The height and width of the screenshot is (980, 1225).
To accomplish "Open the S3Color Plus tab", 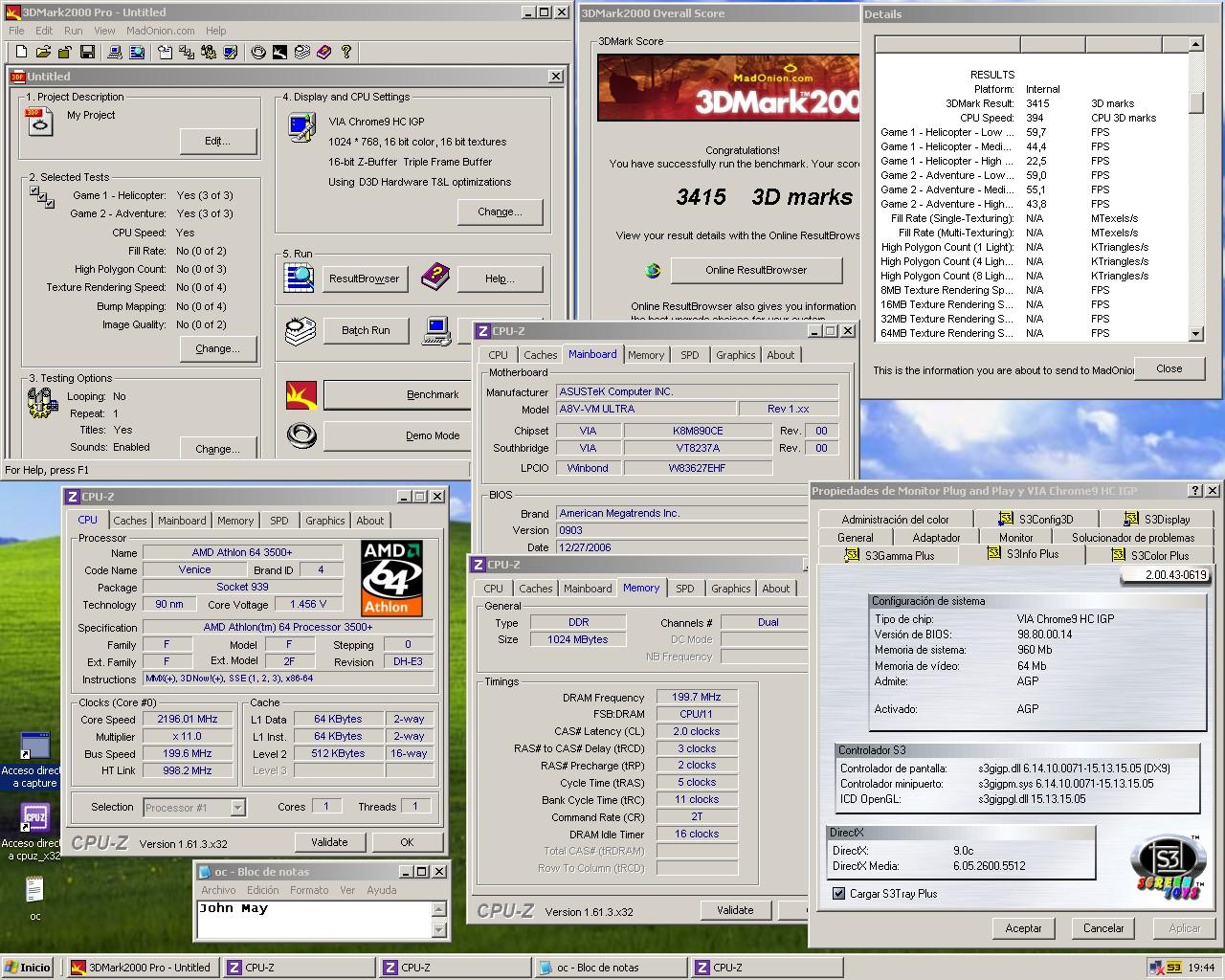I will coord(1150,555).
